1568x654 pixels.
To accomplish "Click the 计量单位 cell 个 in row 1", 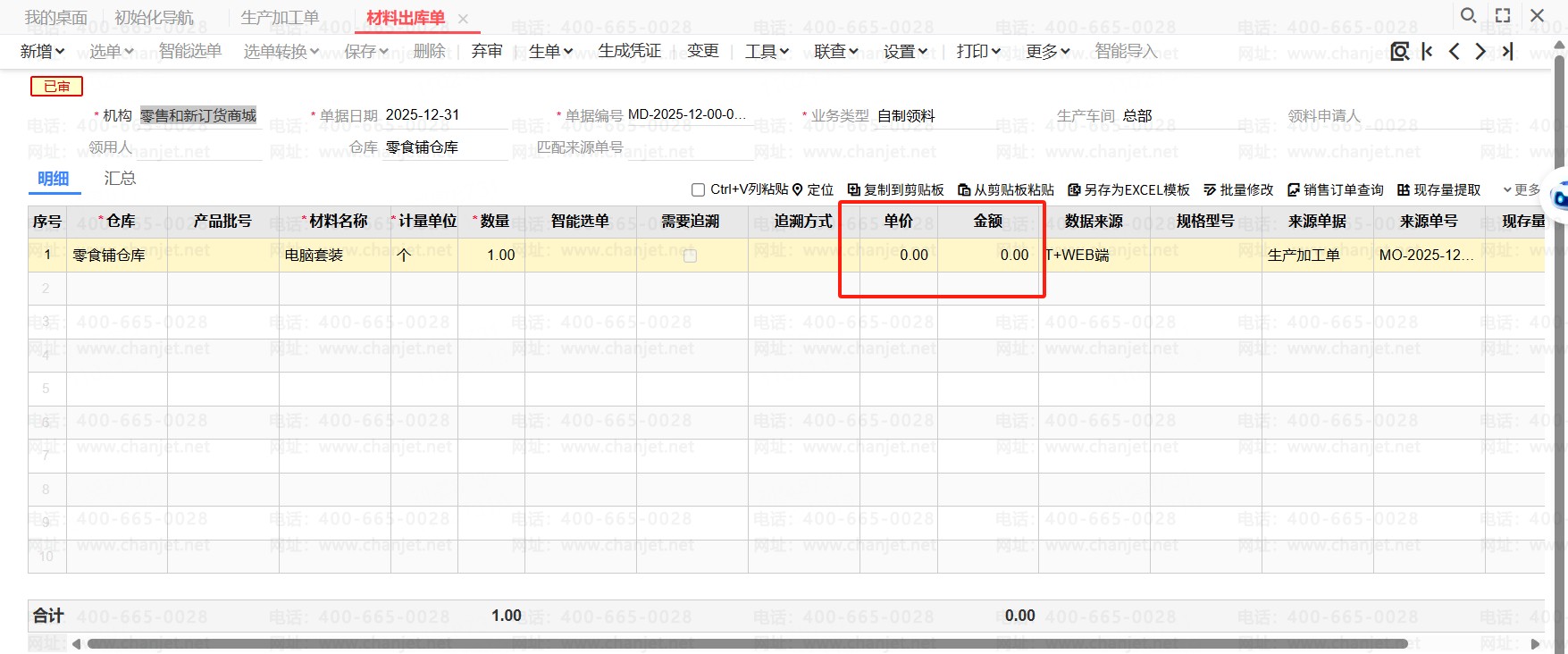I will coord(424,256).
